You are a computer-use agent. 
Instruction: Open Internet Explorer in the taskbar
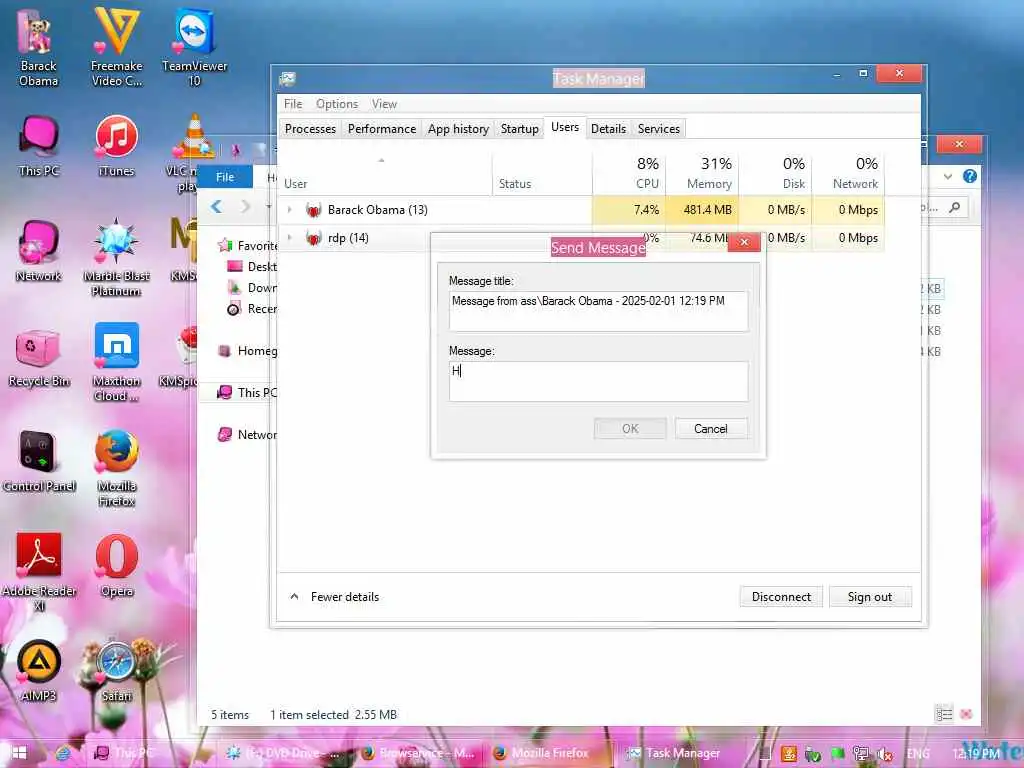[x=63, y=753]
